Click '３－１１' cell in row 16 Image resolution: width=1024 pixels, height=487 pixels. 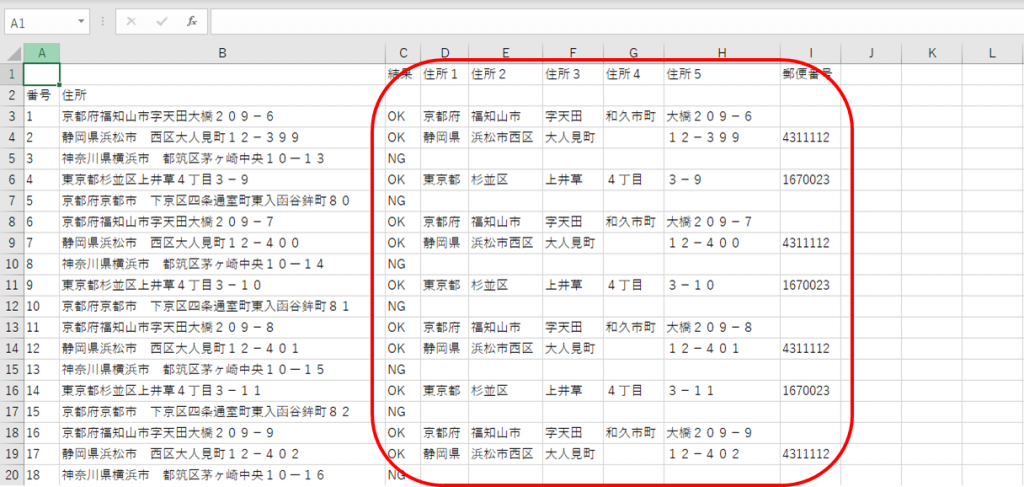point(722,391)
